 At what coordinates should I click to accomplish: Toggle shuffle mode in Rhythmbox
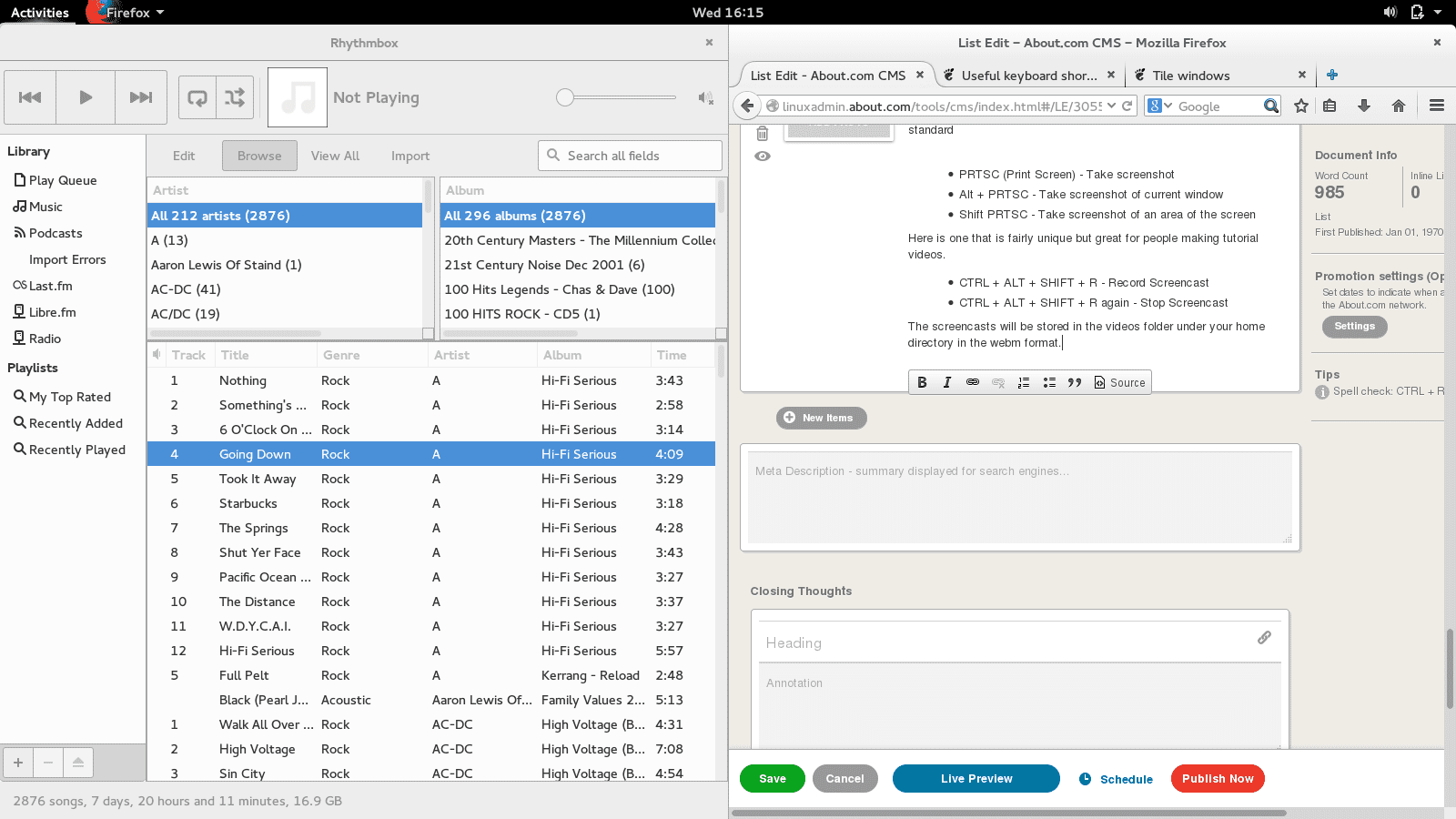235,97
